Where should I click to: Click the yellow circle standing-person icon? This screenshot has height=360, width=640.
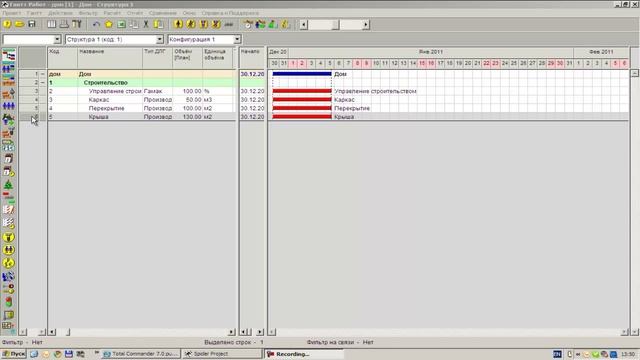pos(178,24)
